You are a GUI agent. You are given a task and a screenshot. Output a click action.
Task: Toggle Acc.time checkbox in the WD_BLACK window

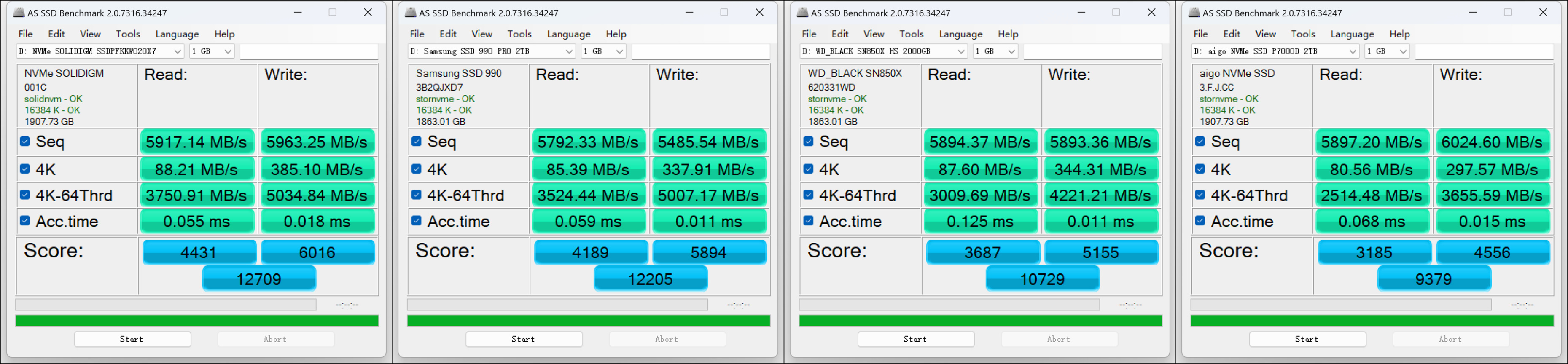coord(808,220)
